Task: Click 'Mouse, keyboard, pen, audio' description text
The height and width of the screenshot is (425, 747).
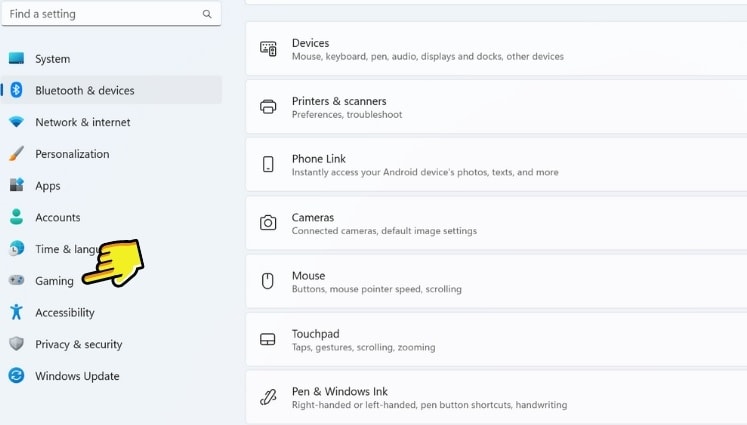Action: coord(428,56)
